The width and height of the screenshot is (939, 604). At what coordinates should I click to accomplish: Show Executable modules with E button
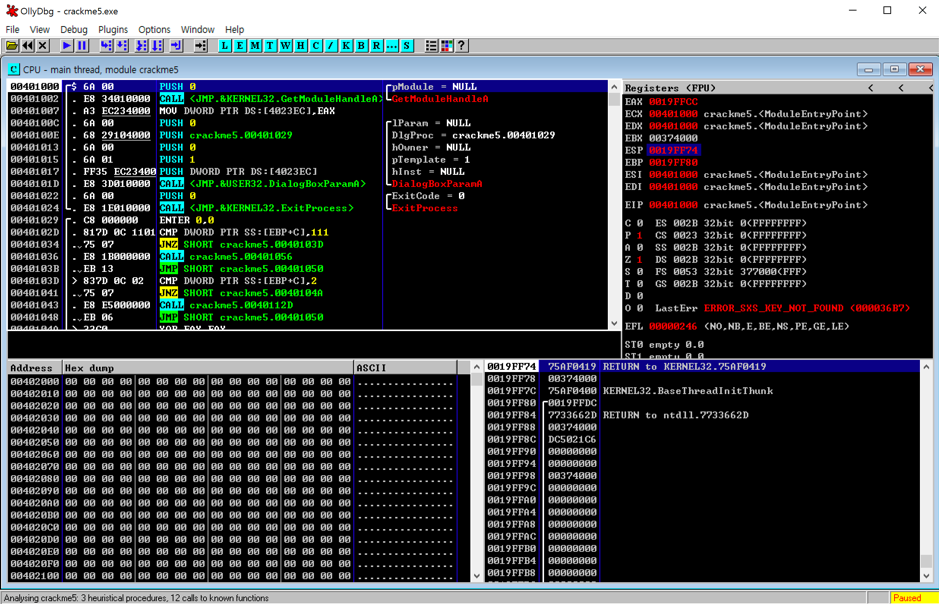click(x=240, y=45)
